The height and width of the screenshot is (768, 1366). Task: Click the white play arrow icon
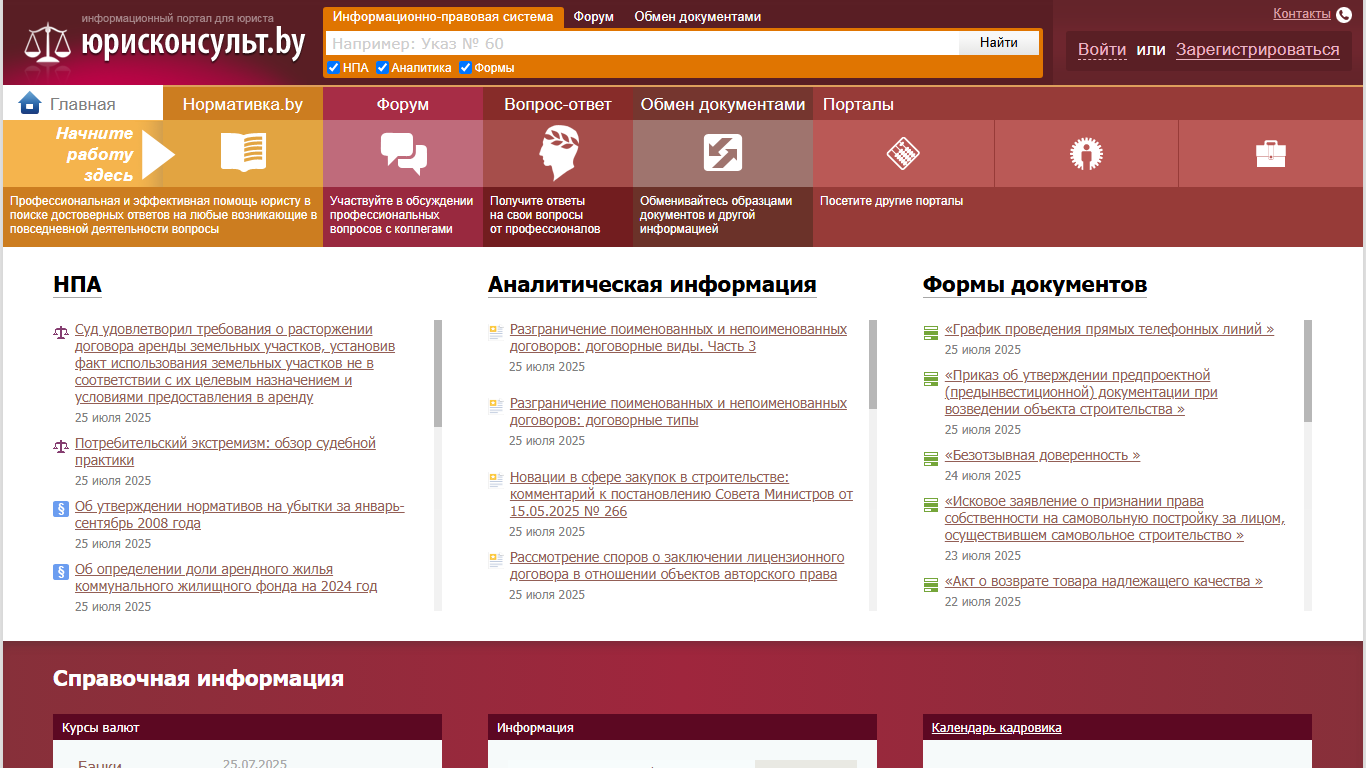[158, 153]
